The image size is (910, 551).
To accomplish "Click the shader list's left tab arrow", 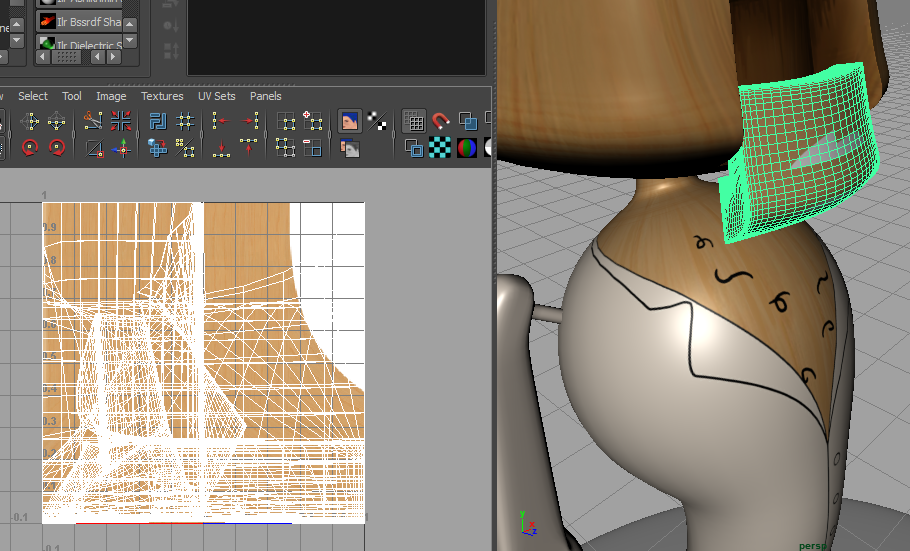I will [98, 57].
